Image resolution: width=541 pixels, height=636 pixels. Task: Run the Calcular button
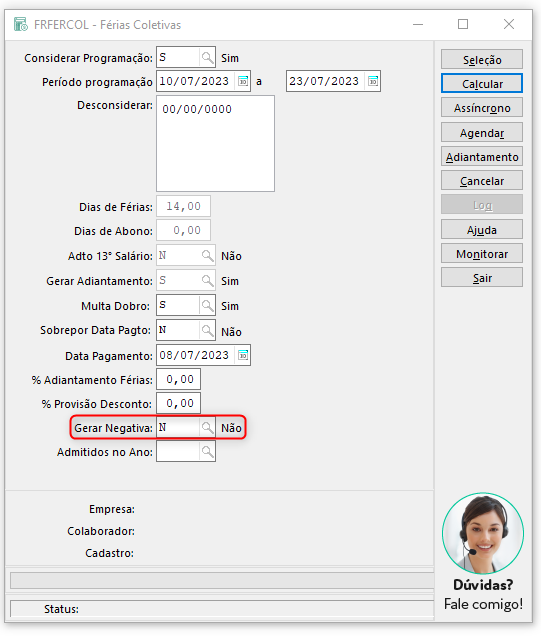[482, 84]
